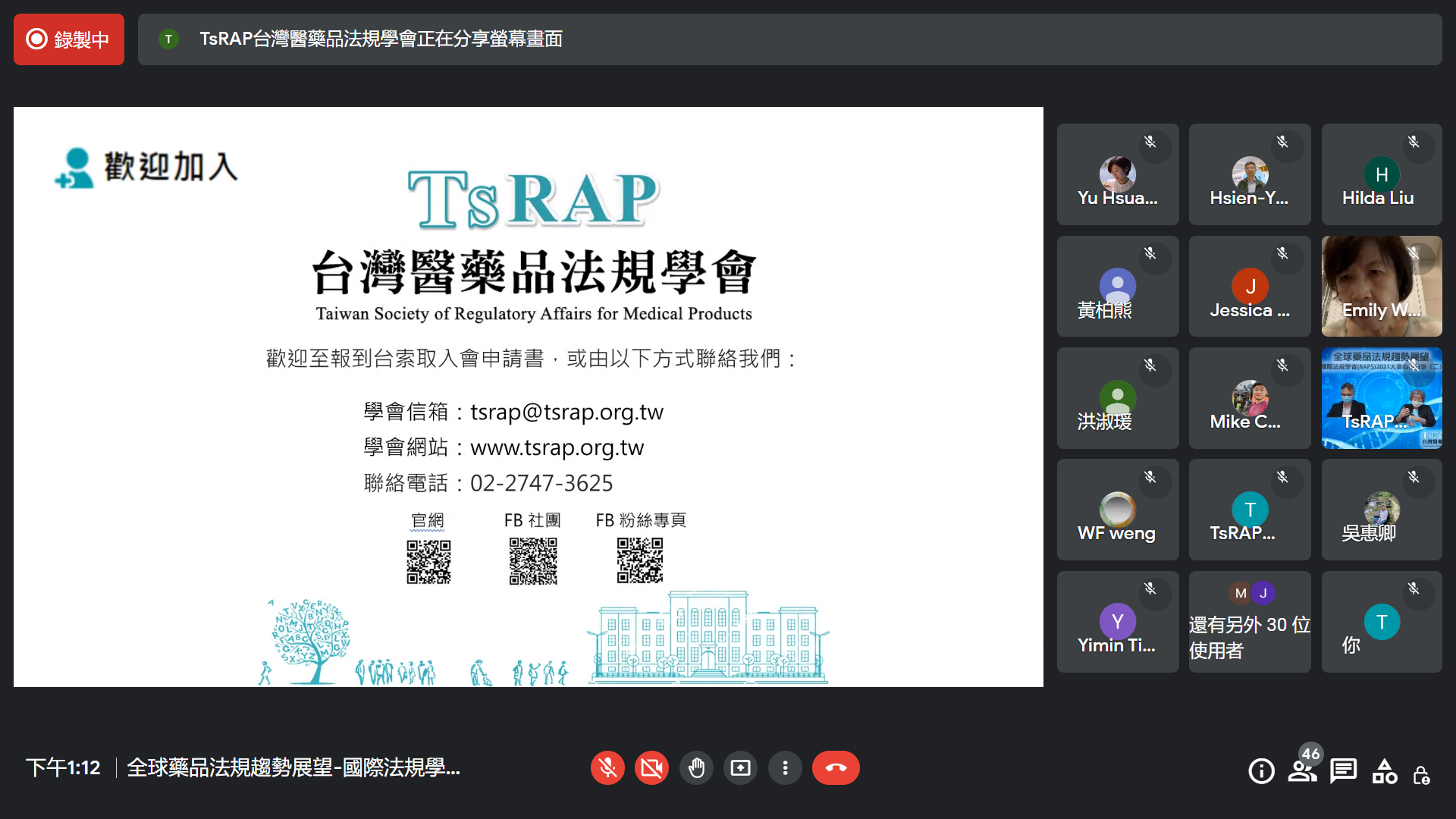Open the chat messages panel
This screenshot has height=819, width=1456.
(x=1343, y=771)
